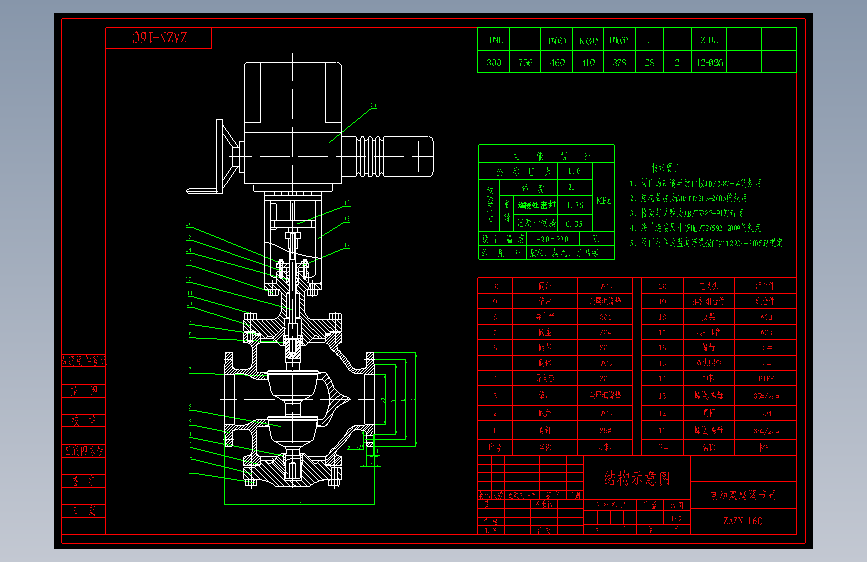
Task: Click the "12-Φ26" cell in the dimension table
Action: pos(709,62)
